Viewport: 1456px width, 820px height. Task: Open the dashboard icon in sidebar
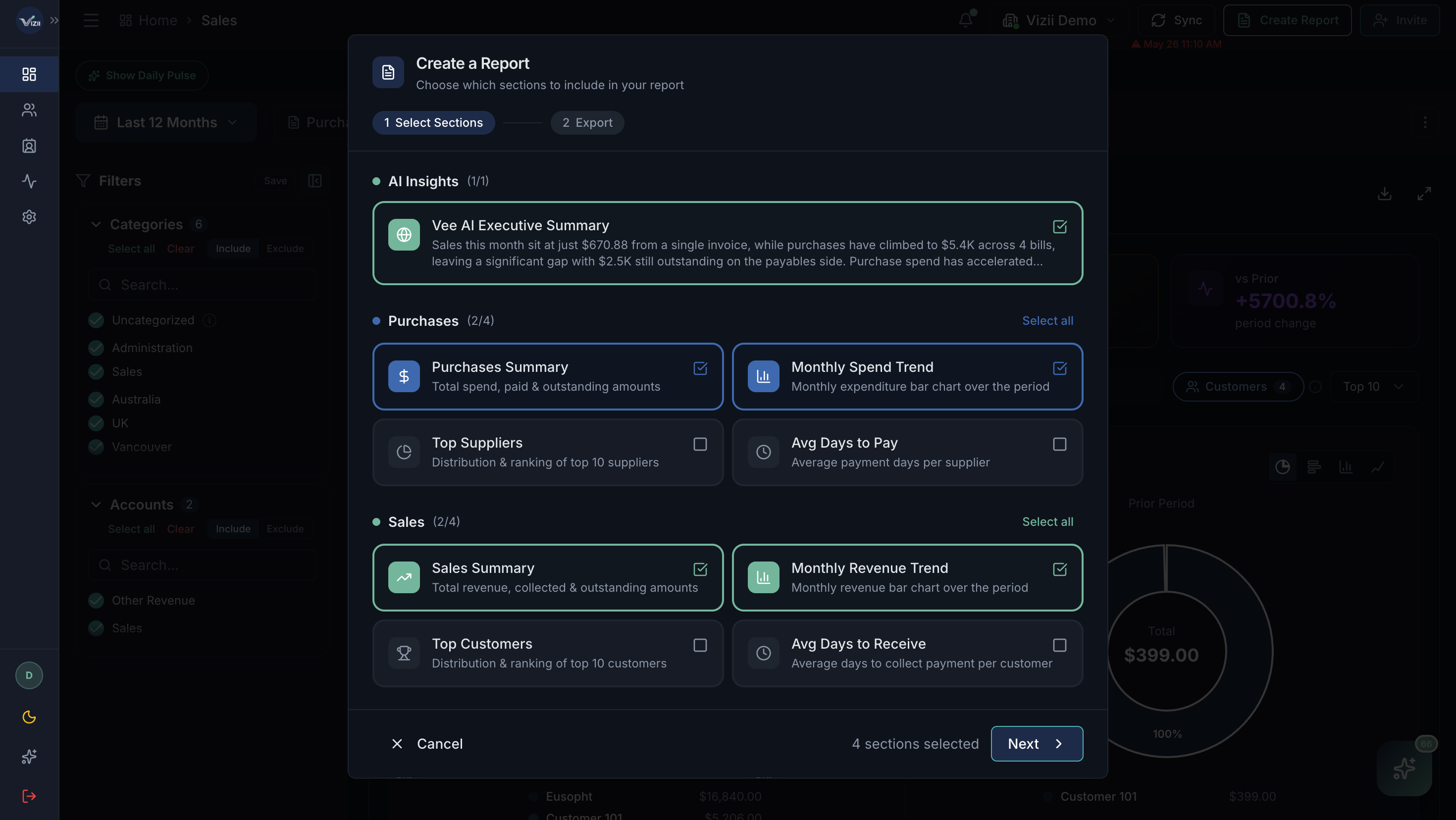29,74
